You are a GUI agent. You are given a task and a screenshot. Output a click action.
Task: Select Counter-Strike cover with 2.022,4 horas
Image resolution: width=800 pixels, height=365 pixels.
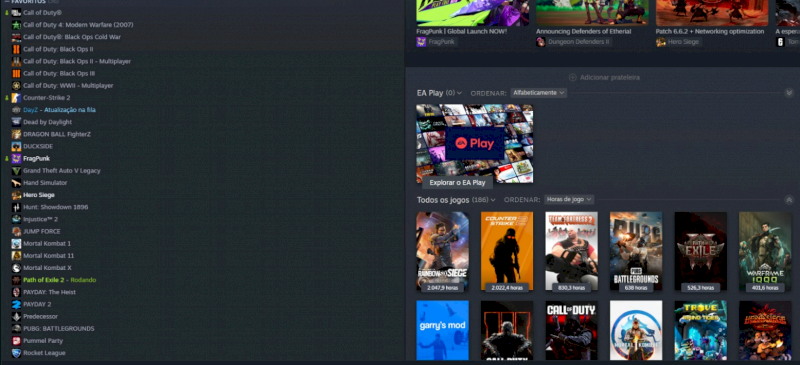pyautogui.click(x=507, y=251)
